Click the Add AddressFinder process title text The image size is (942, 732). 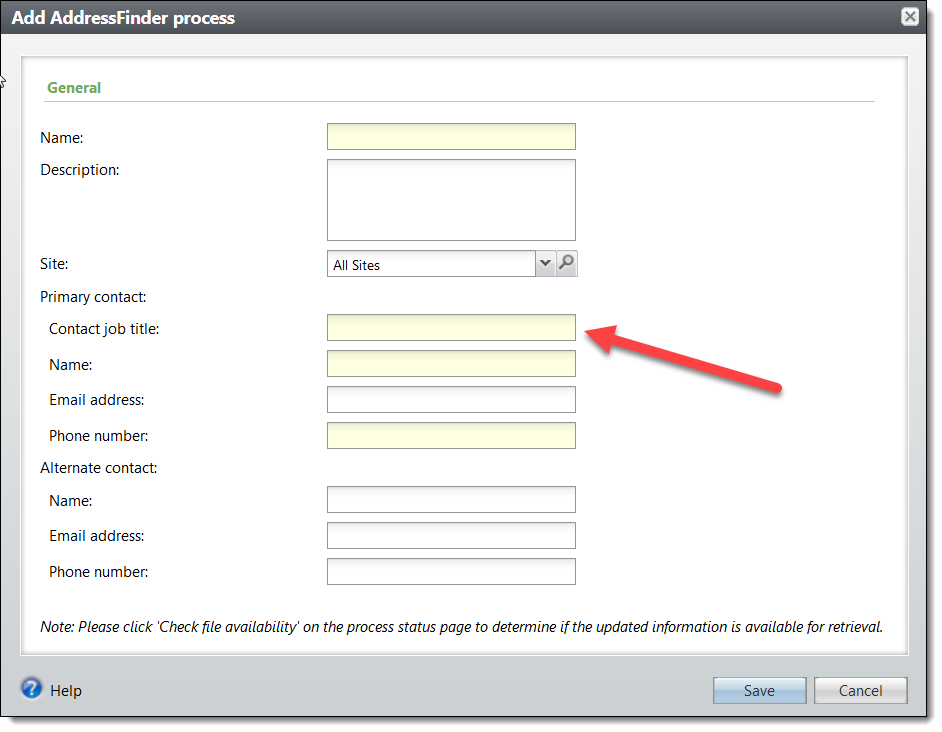coord(123,17)
